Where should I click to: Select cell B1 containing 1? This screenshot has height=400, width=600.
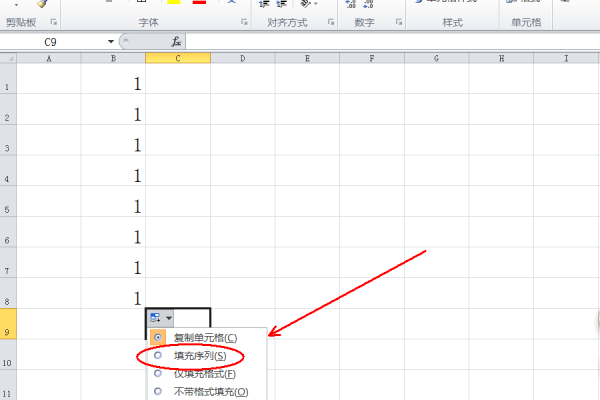[x=113, y=78]
